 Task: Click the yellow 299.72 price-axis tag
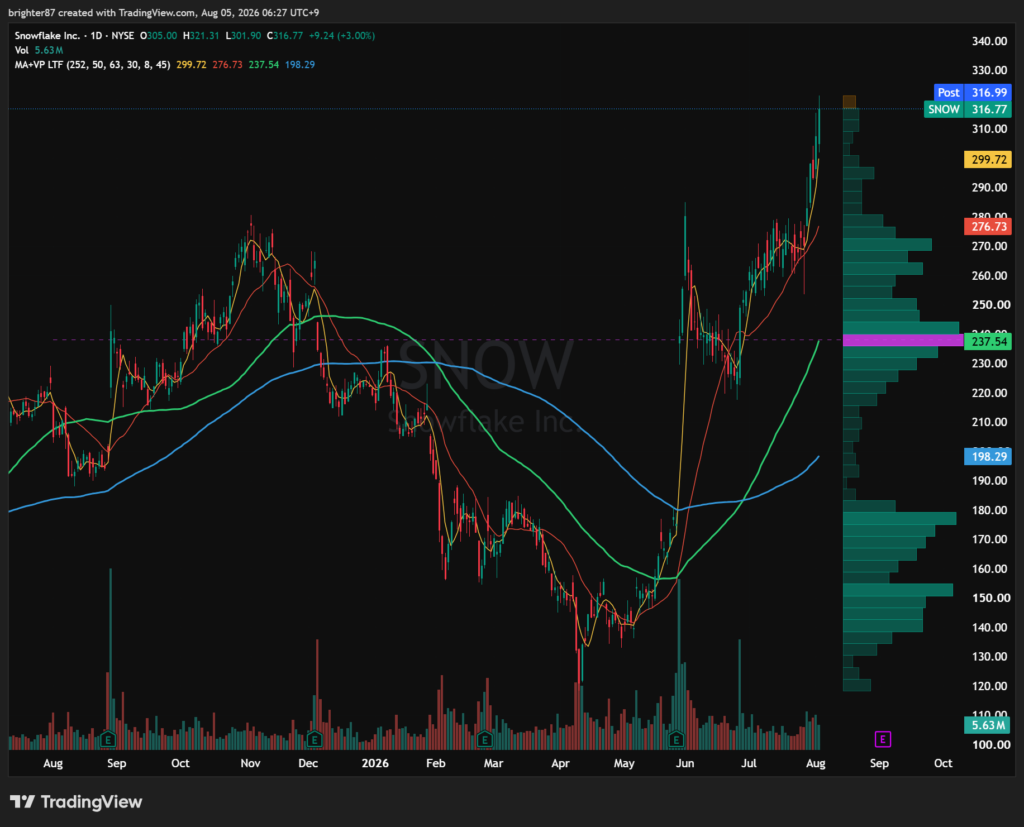pos(988,159)
